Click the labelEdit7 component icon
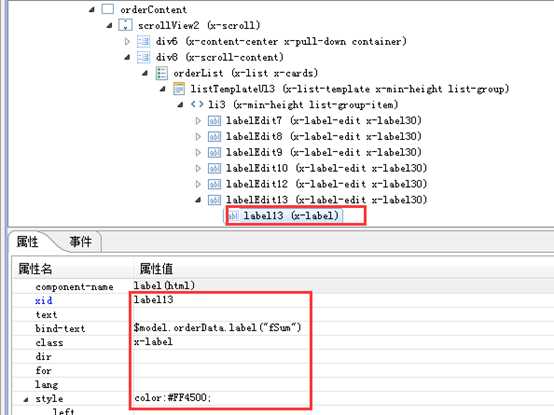554x415 pixels. (x=214, y=121)
